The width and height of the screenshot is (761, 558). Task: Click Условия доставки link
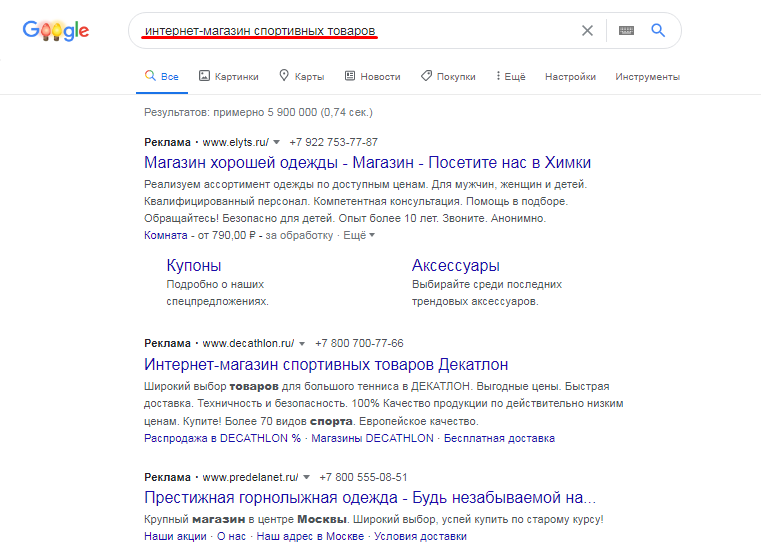click(420, 536)
